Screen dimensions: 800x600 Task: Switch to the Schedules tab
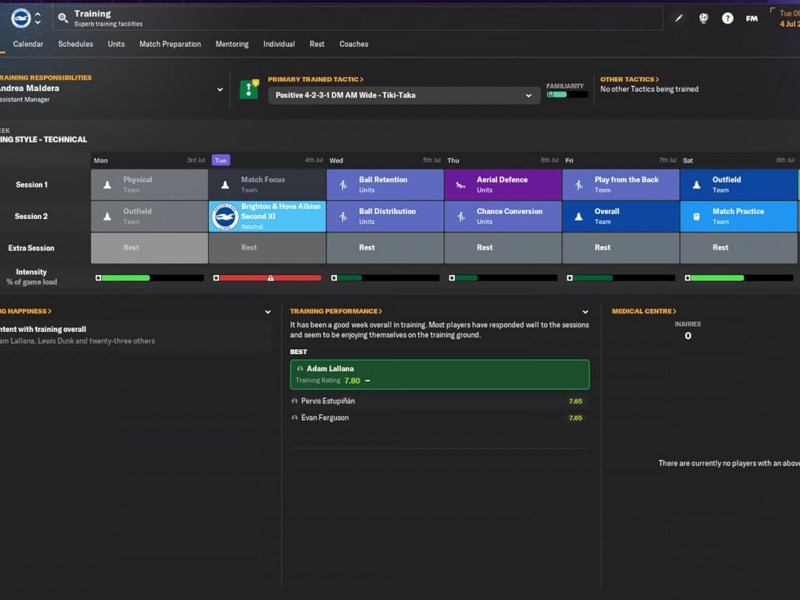pos(76,44)
